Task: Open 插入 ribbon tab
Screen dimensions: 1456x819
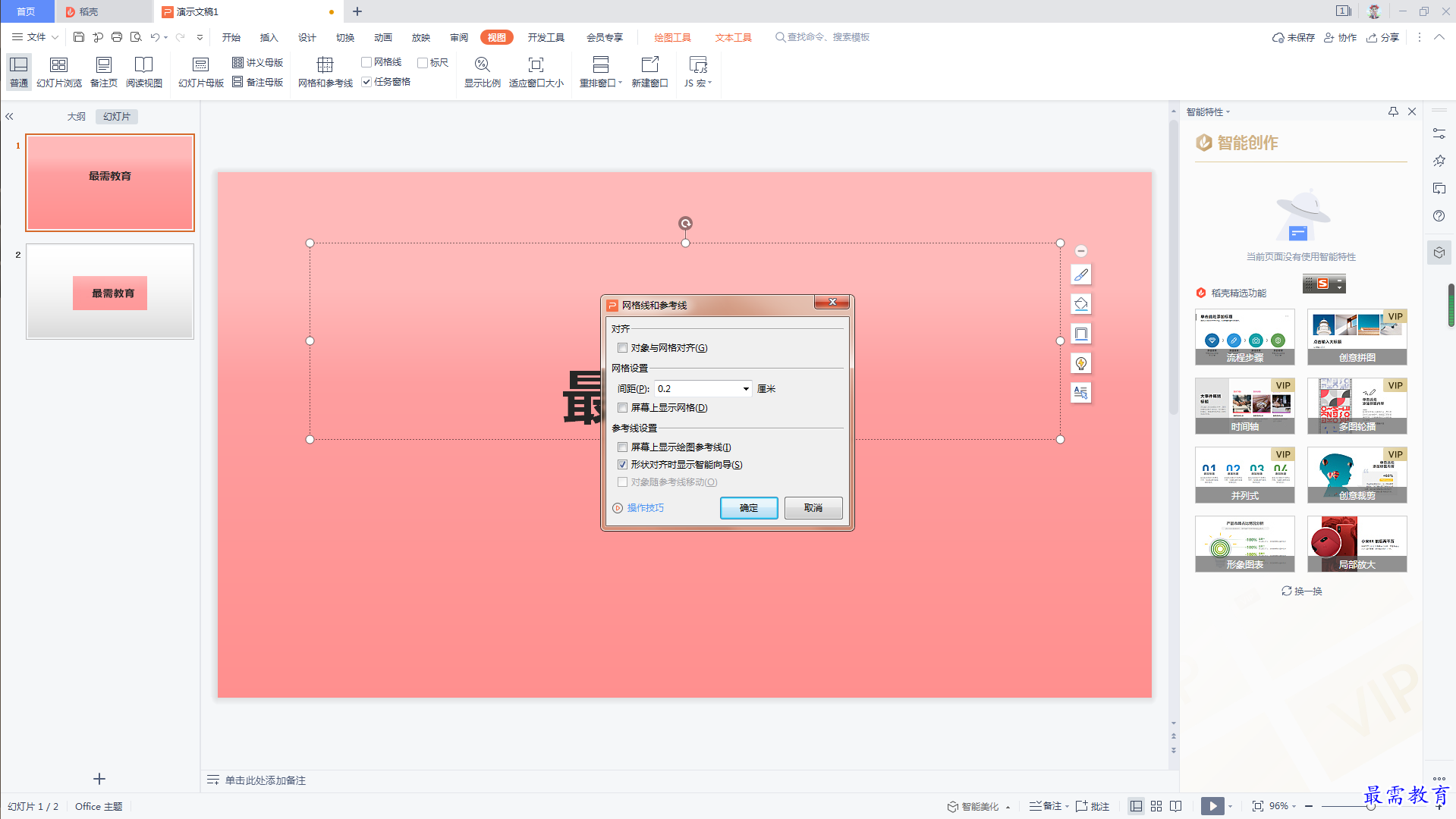Action: click(x=269, y=37)
